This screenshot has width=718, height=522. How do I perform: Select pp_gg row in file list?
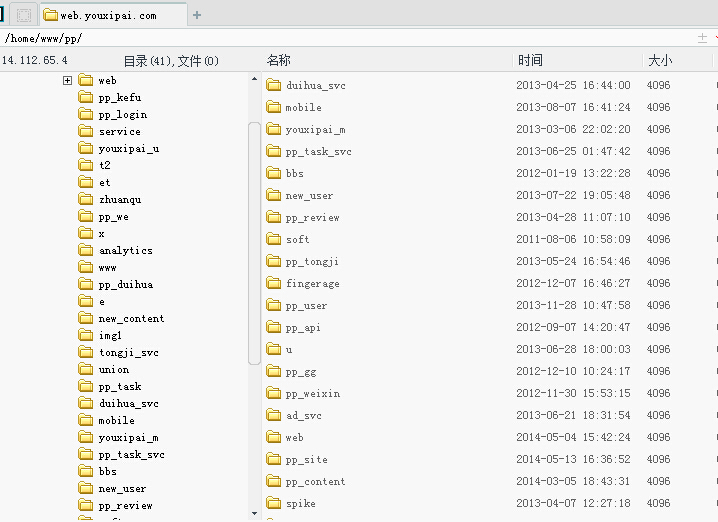click(x=488, y=371)
